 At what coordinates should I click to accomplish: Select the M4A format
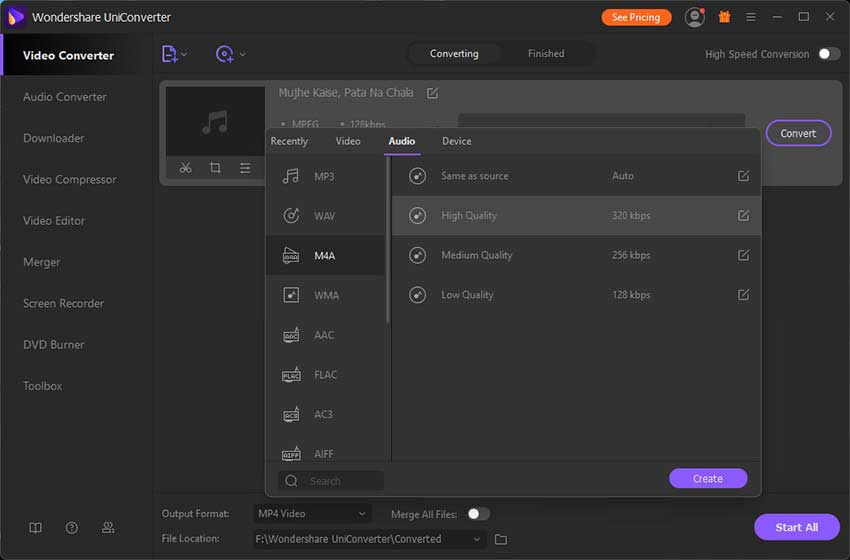coord(325,255)
